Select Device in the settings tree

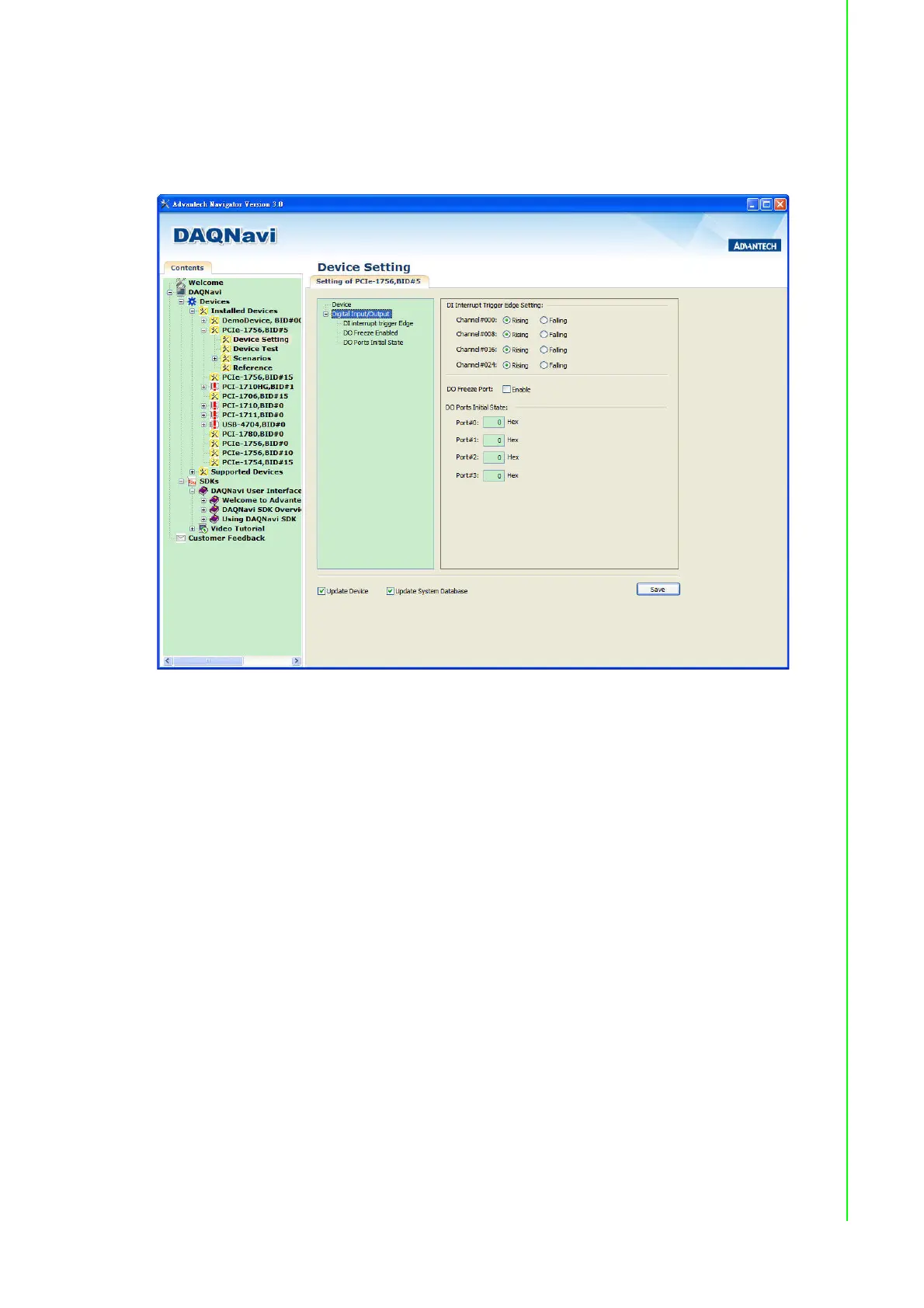pyautogui.click(x=342, y=304)
